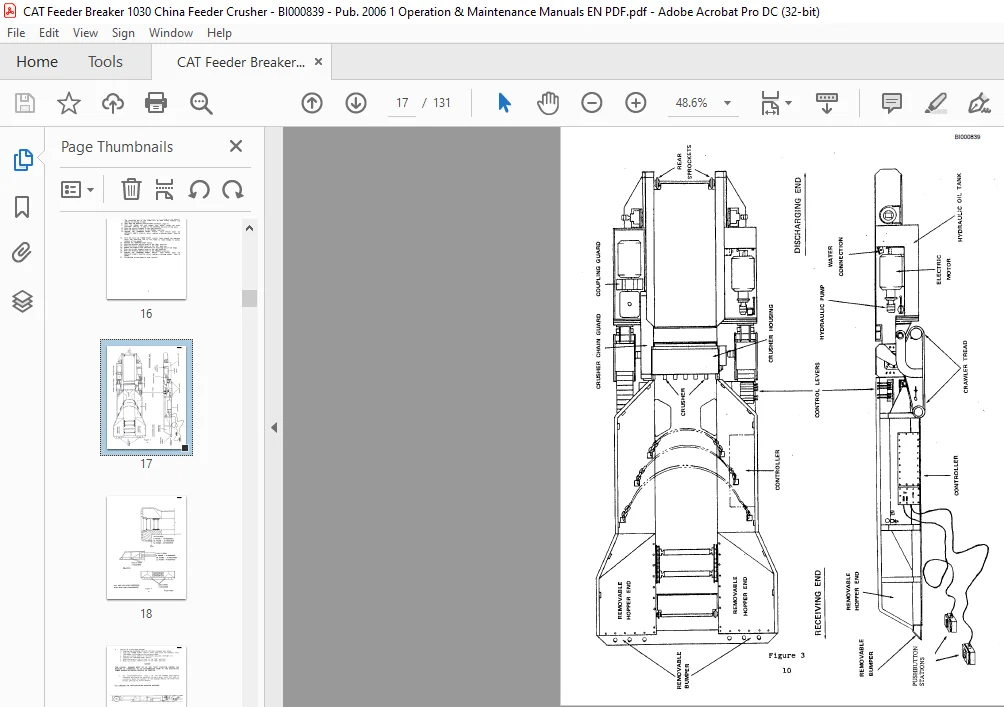This screenshot has width=1004, height=707.
Task: Open the Edit menu
Action: pyautogui.click(x=49, y=33)
